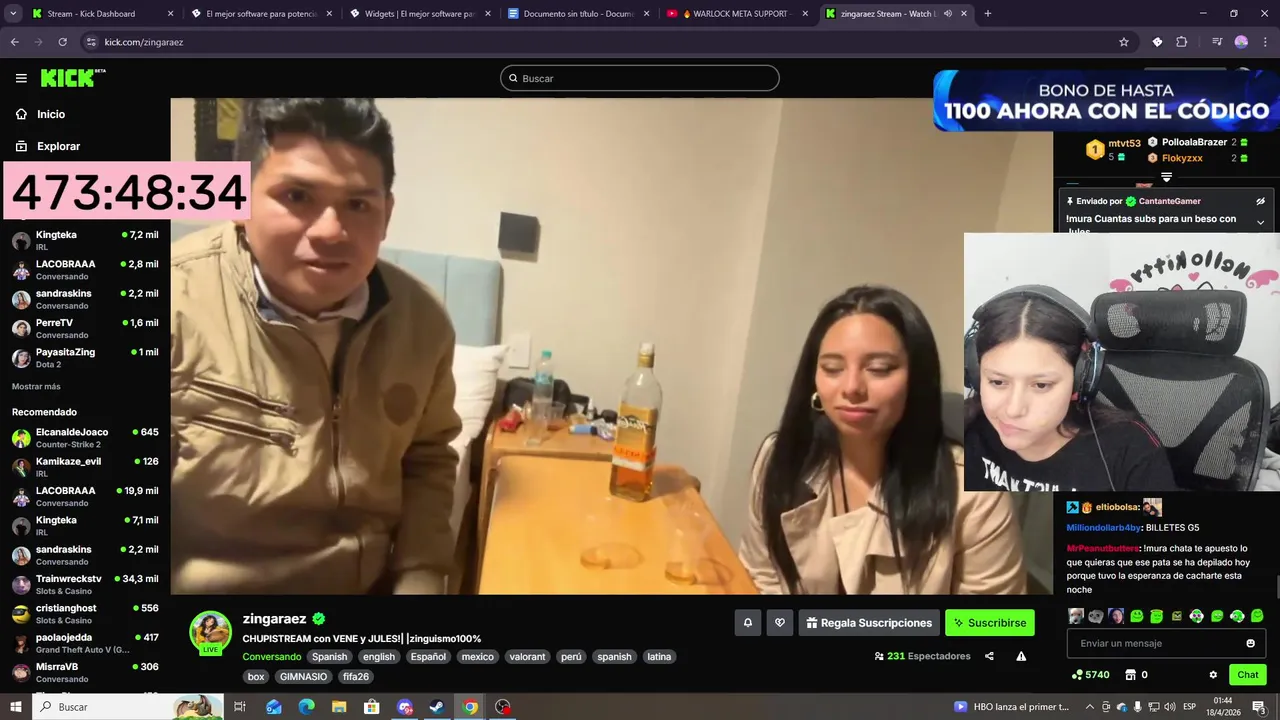Viewport: 1280px width, 720px height.
Task: Expand the gifters leaderboard handle
Action: click(x=1166, y=177)
